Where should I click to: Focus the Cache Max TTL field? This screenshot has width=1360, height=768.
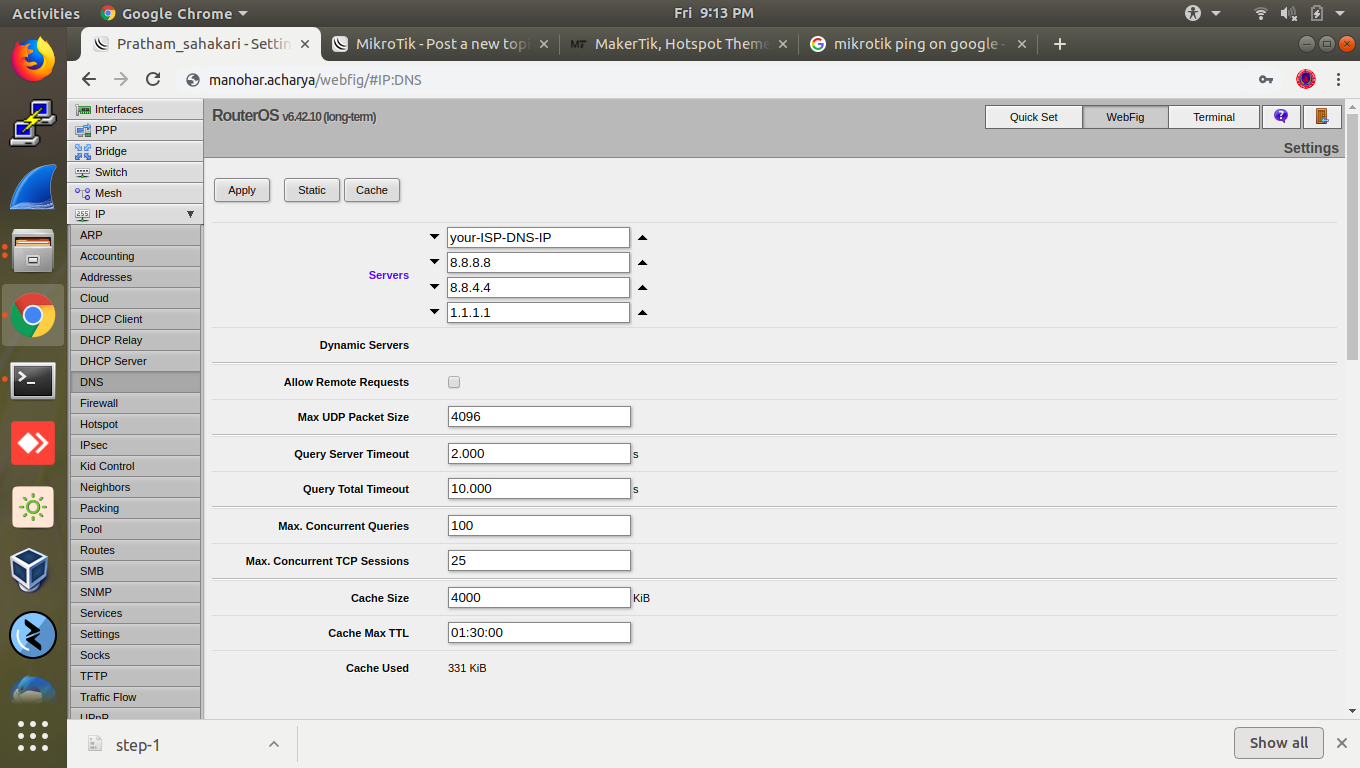(x=539, y=633)
